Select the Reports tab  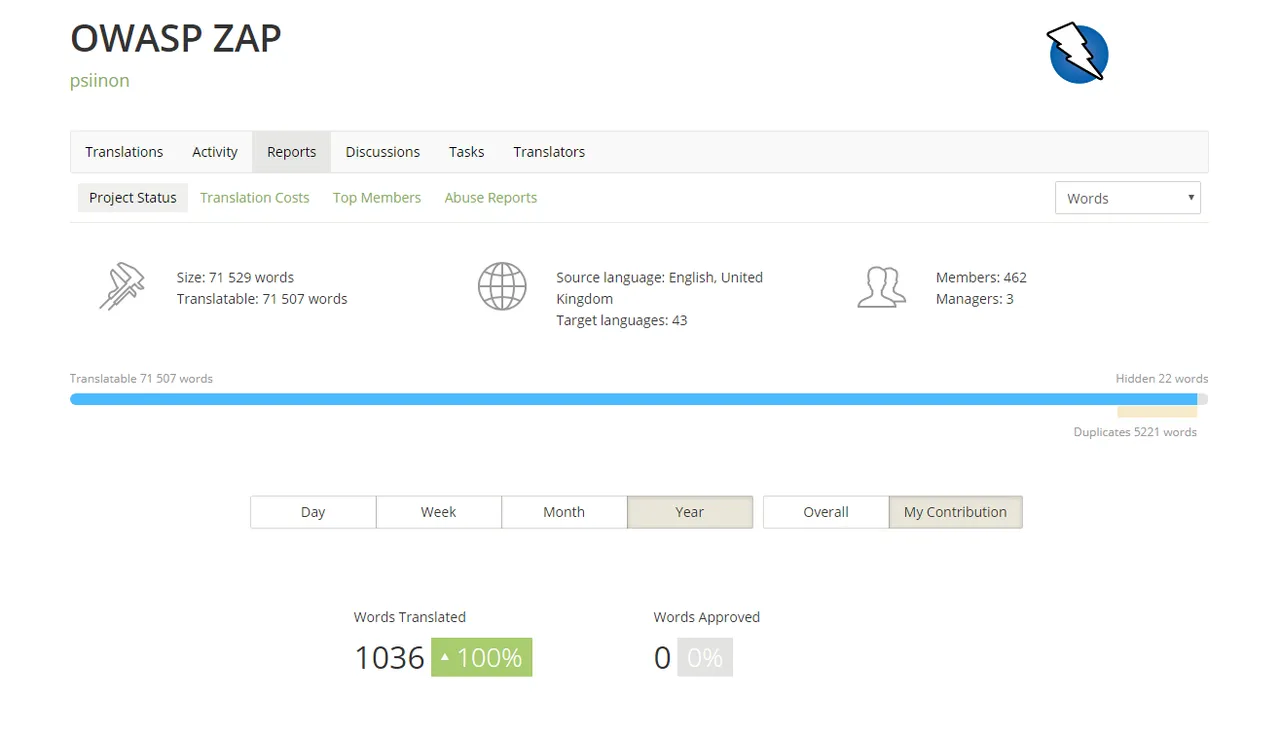pyautogui.click(x=291, y=152)
